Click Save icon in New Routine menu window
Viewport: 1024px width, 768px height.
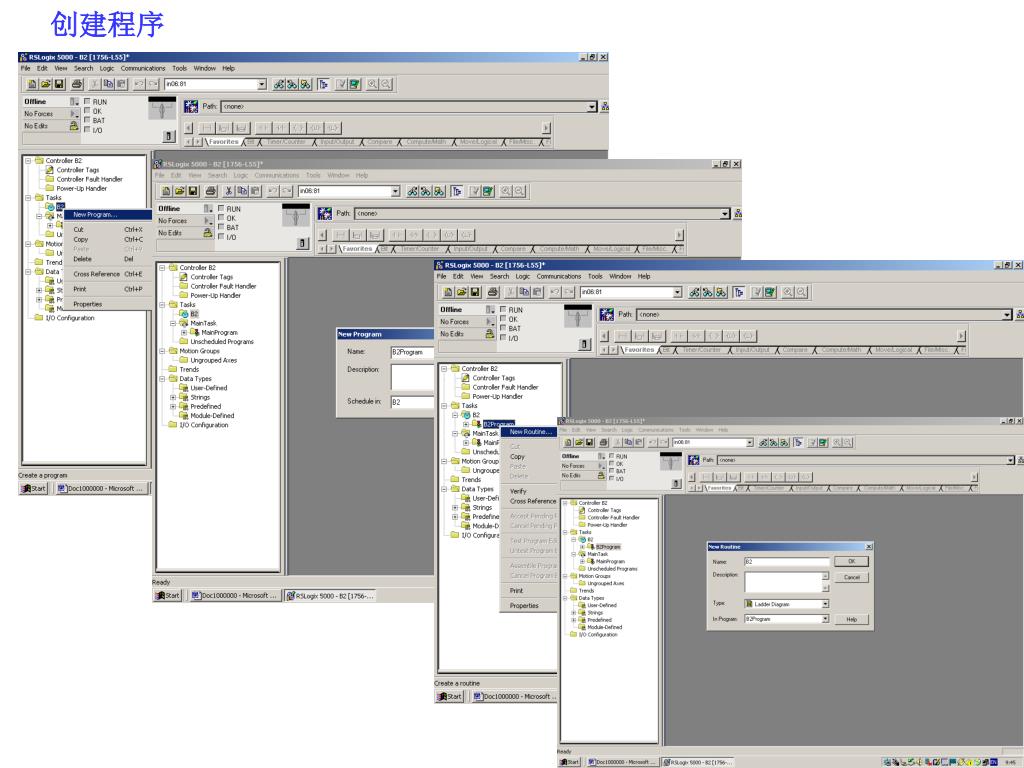click(x=475, y=293)
